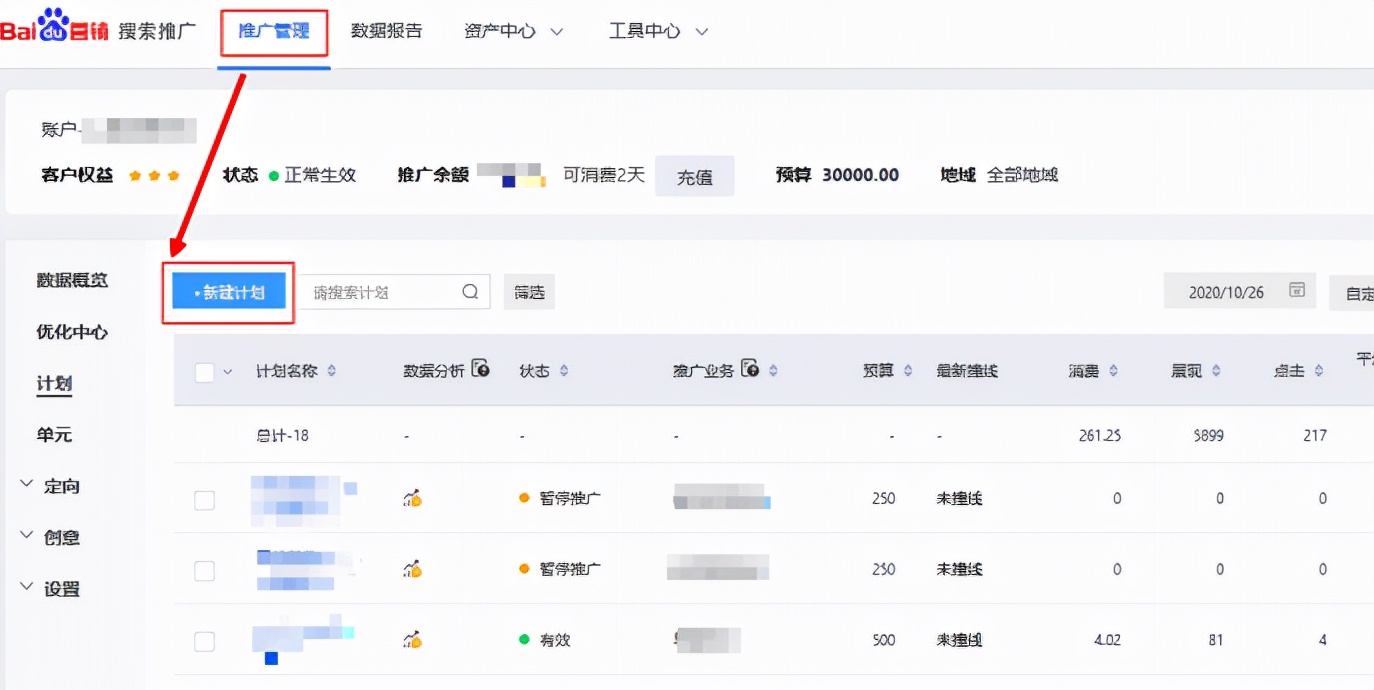Open the chart analysis icon on the first paused plan
This screenshot has width=1374, height=690.
409,498
